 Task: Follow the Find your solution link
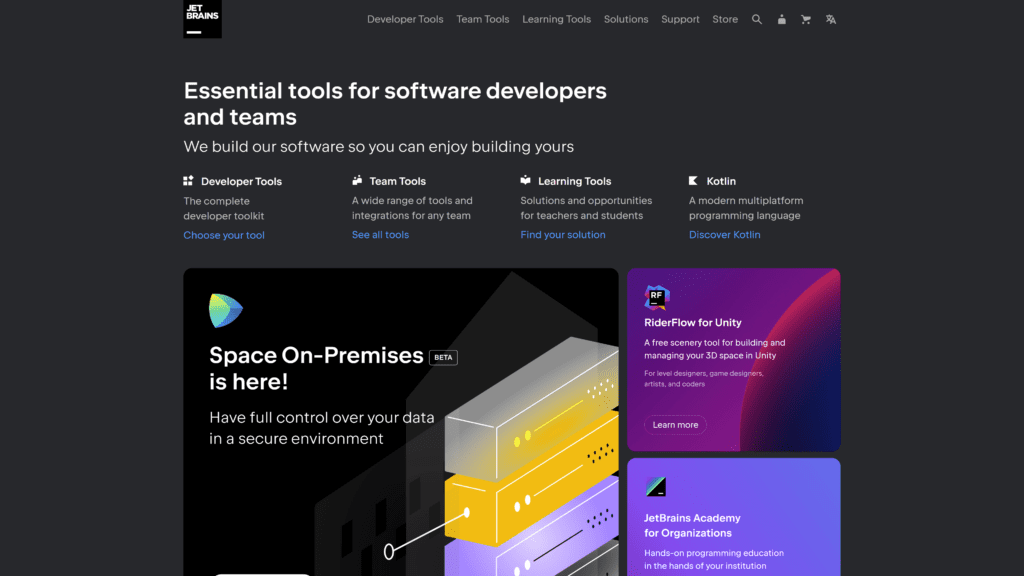(x=563, y=234)
